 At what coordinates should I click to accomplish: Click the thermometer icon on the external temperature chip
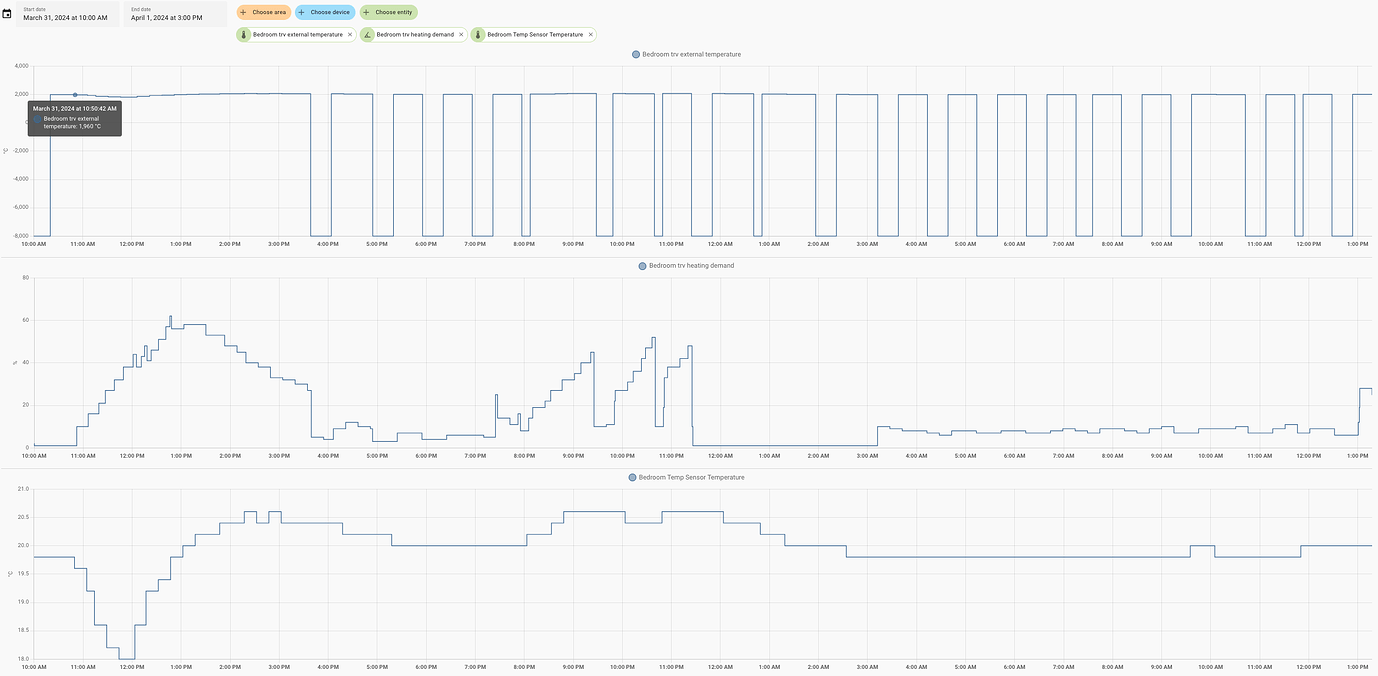coord(243,33)
